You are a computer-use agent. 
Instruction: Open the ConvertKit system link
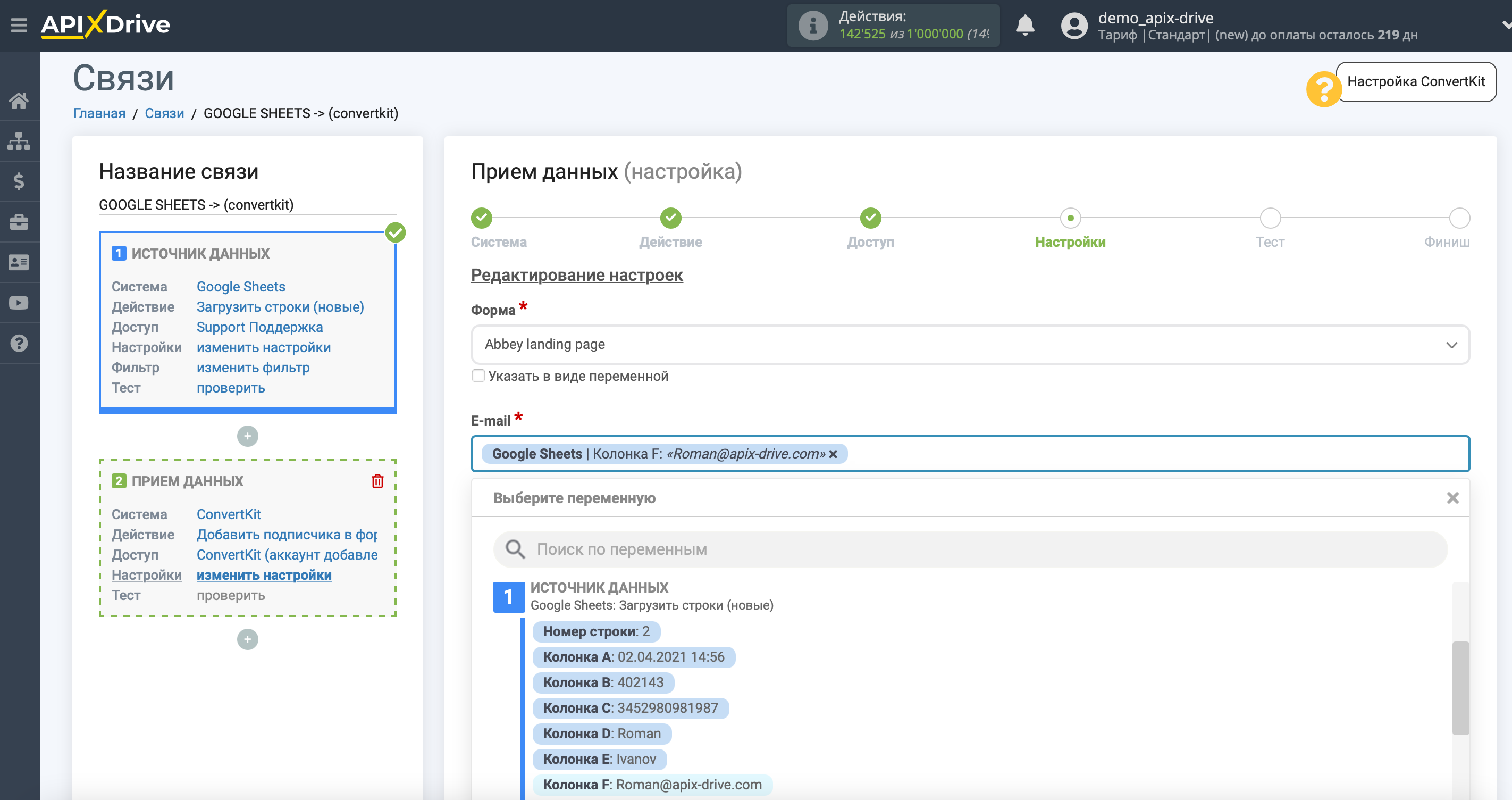tap(228, 514)
